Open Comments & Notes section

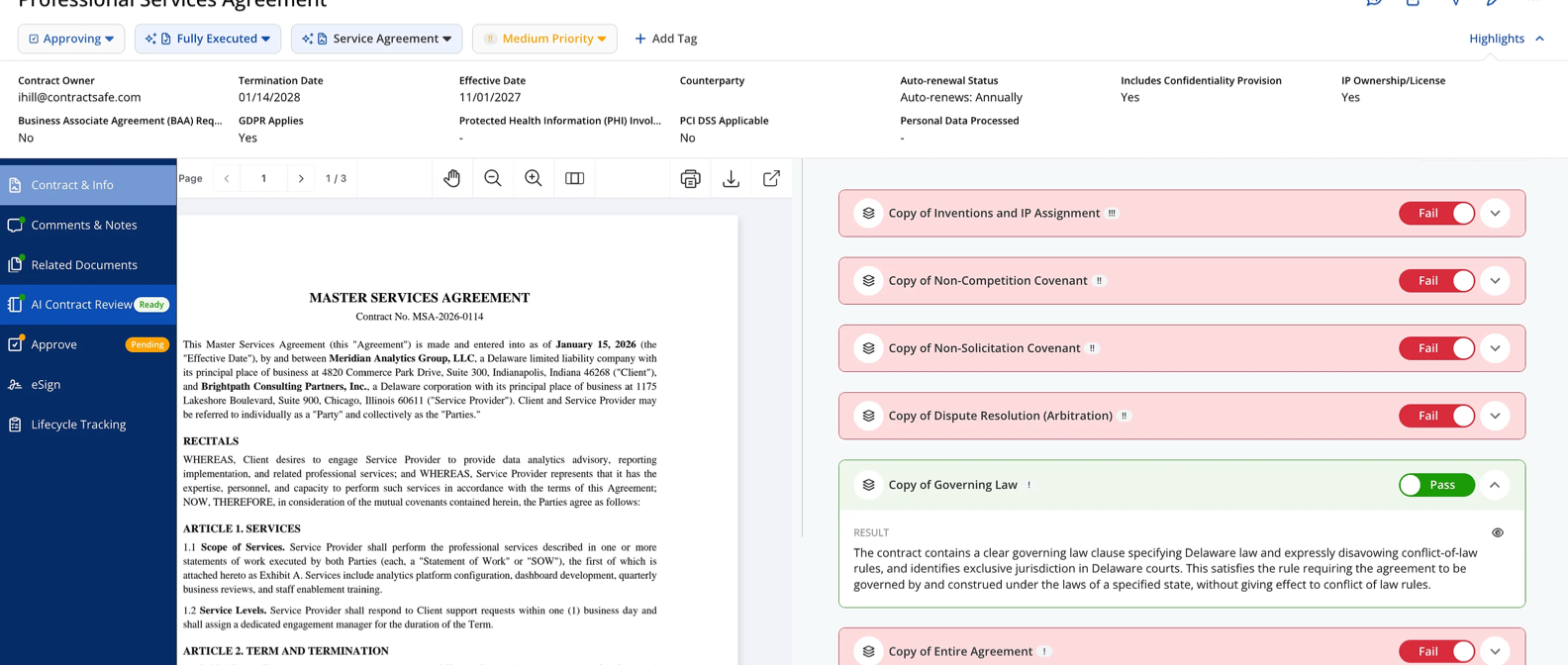[x=88, y=225]
